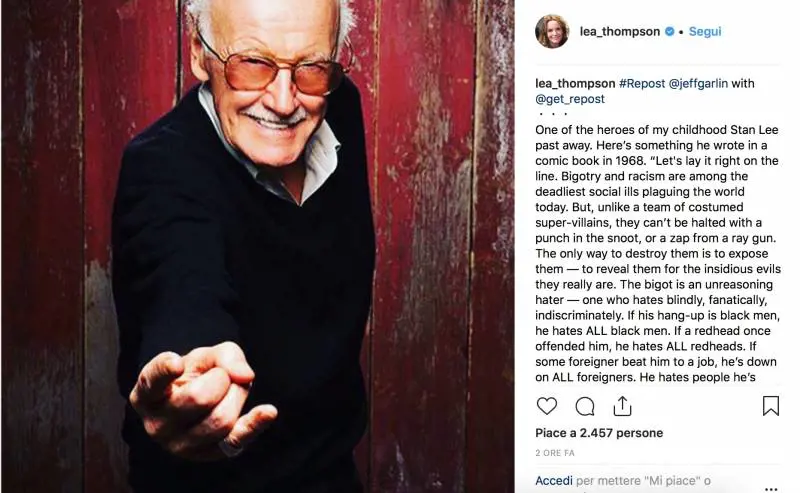Open the #Repost hashtag
This screenshot has height=493, width=800.
click(645, 84)
